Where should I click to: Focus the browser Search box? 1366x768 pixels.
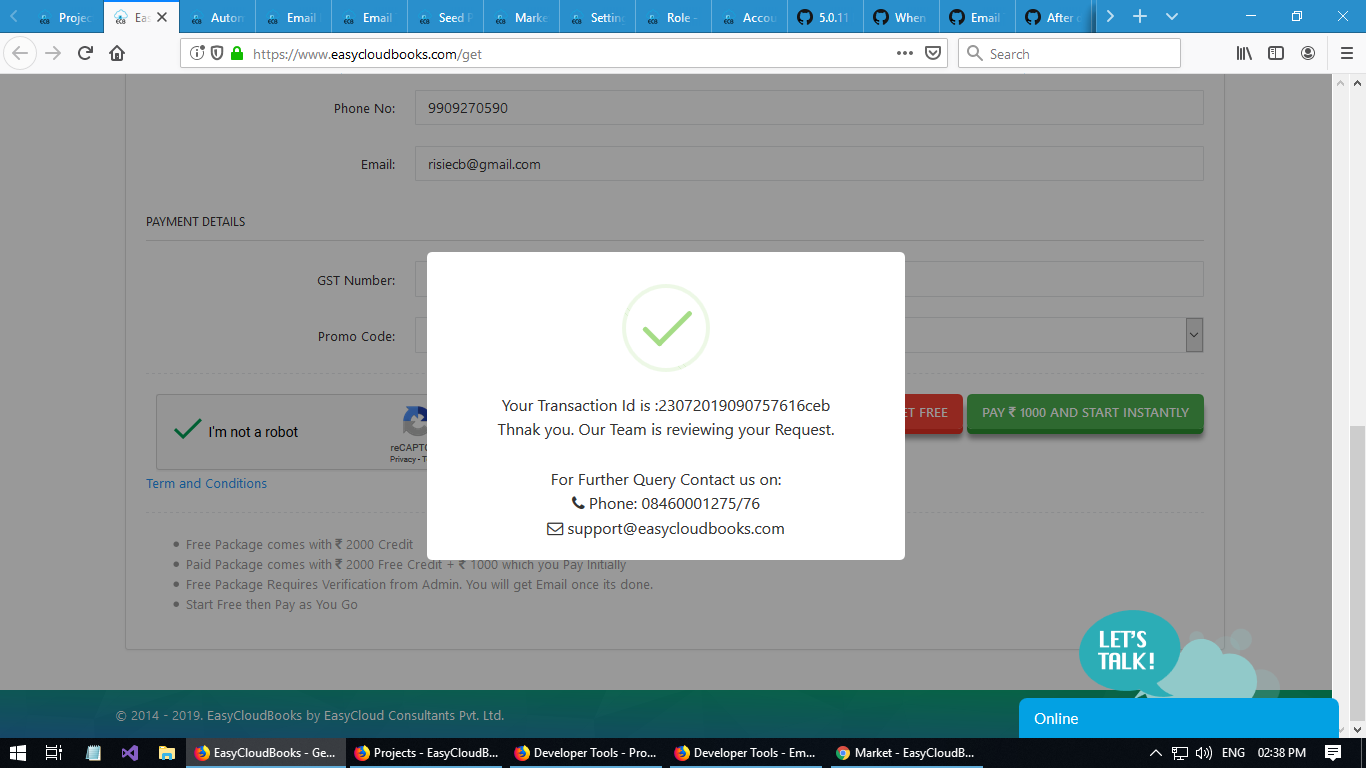[1069, 53]
